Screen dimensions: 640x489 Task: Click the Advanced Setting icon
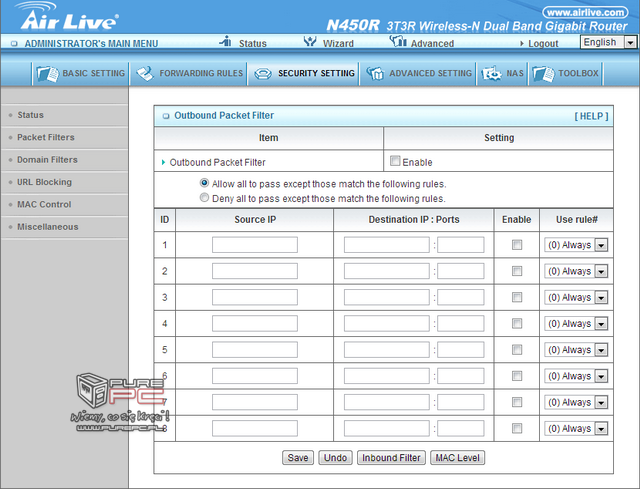374,74
